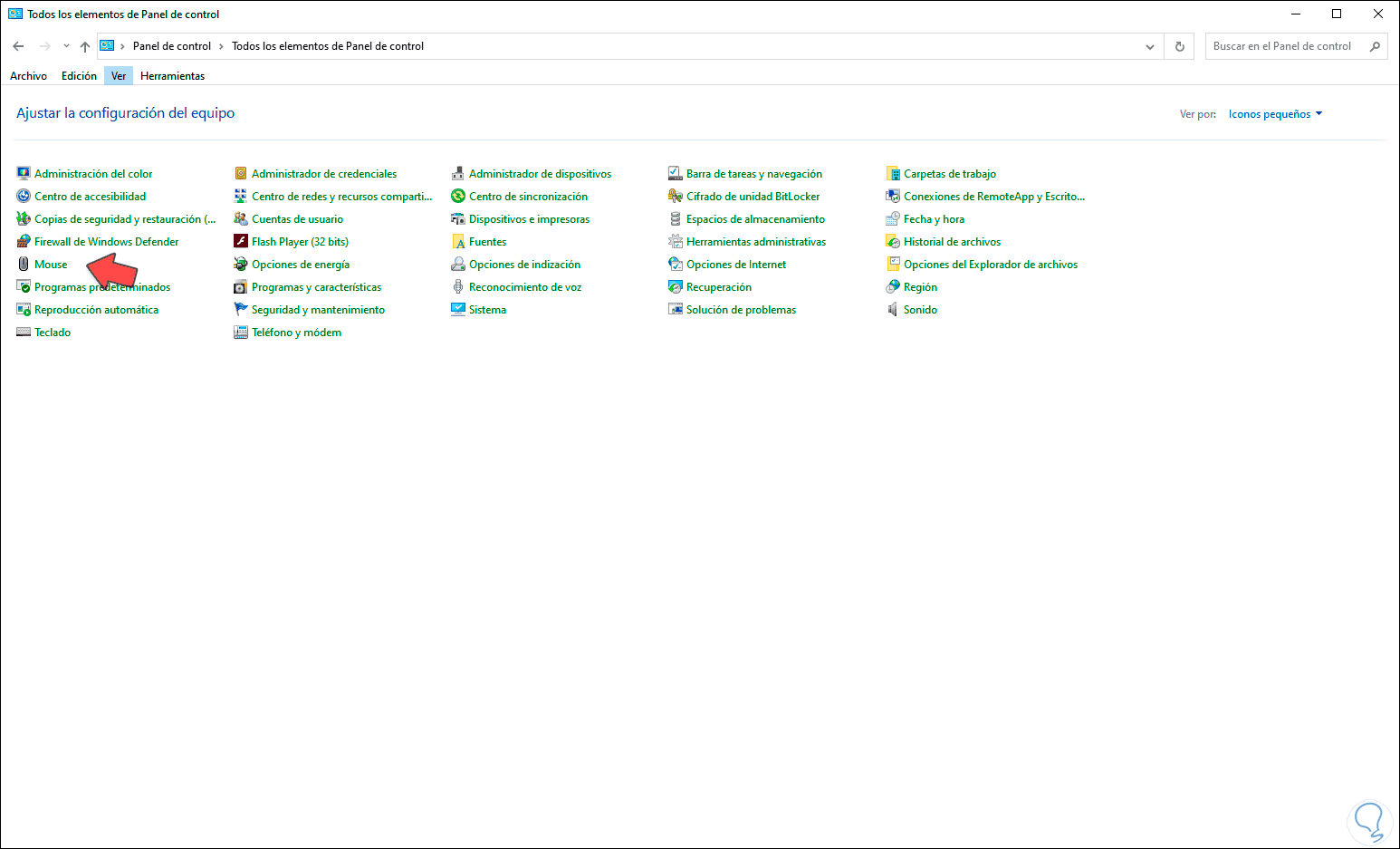Image resolution: width=1400 pixels, height=849 pixels.
Task: Open Opciones de indización link
Action: (x=524, y=264)
